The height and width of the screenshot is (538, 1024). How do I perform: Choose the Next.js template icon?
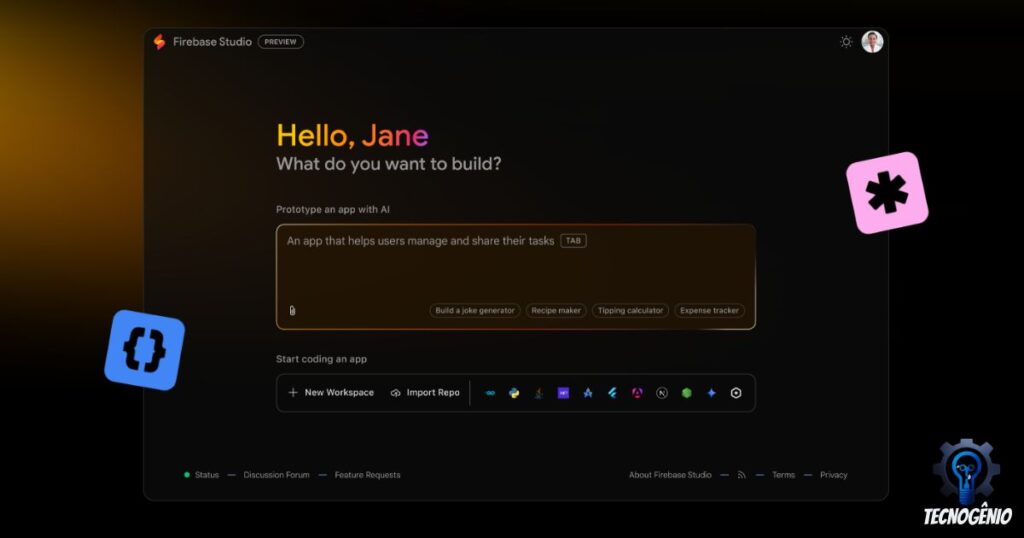[x=662, y=393]
